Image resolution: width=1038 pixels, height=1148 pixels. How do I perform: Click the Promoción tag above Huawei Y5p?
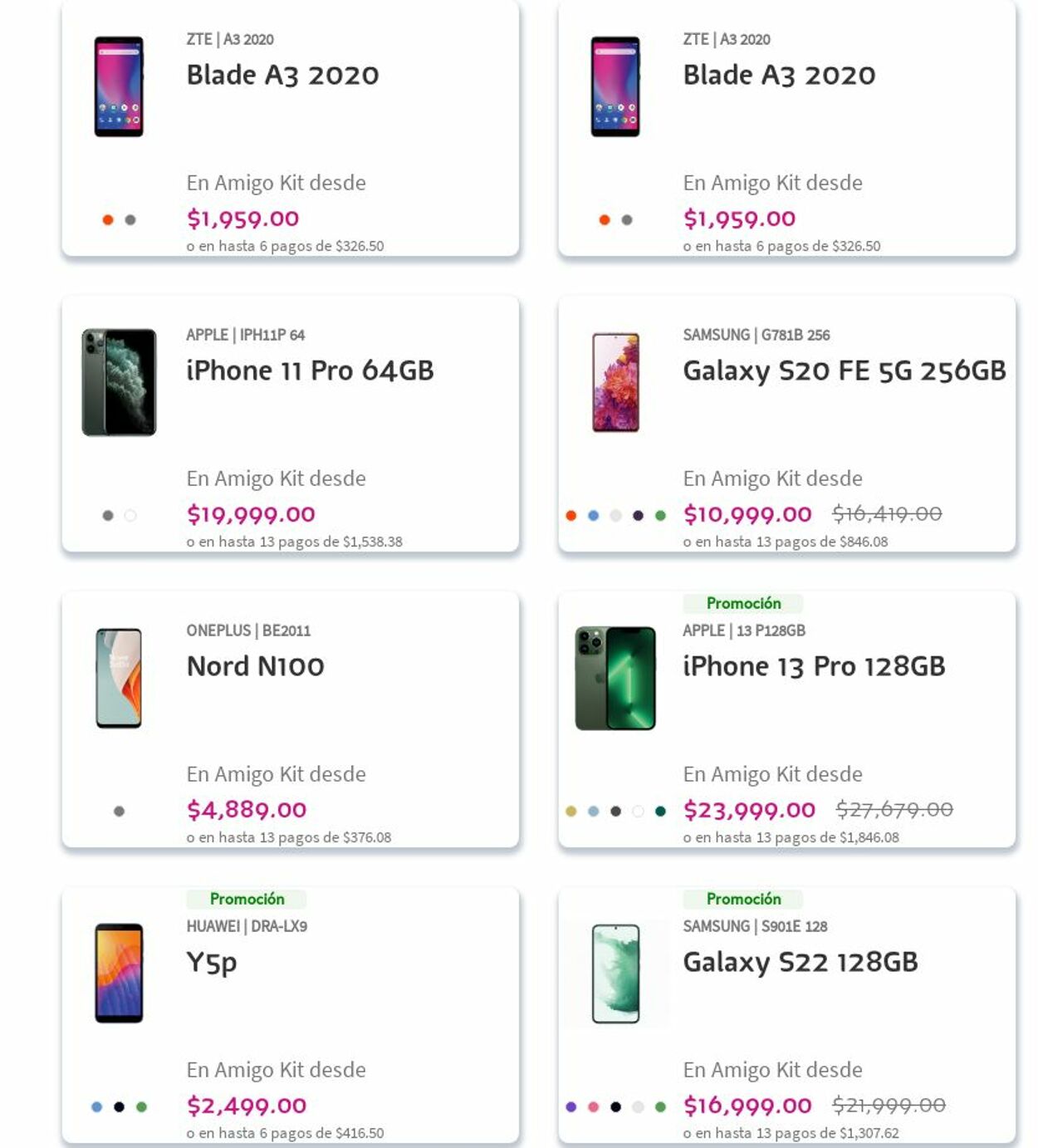[247, 899]
